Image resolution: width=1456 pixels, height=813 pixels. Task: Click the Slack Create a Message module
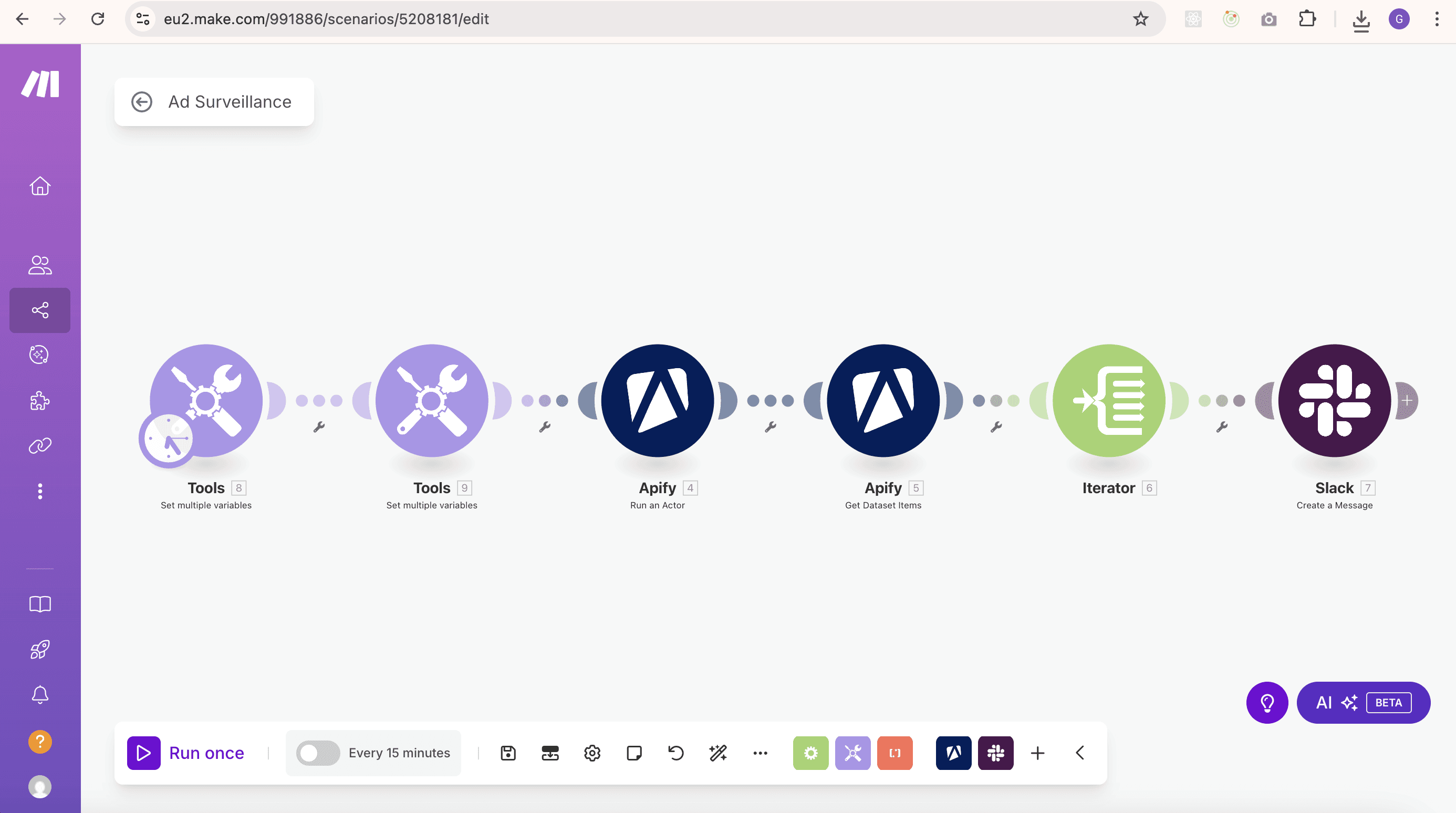[1334, 401]
